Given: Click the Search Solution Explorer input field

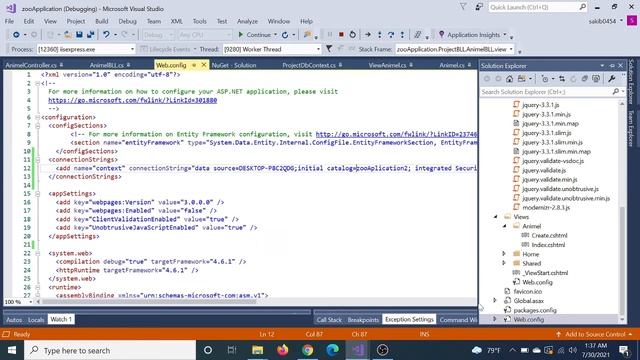Looking at the screenshot, I should pyautogui.click(x=546, y=92).
